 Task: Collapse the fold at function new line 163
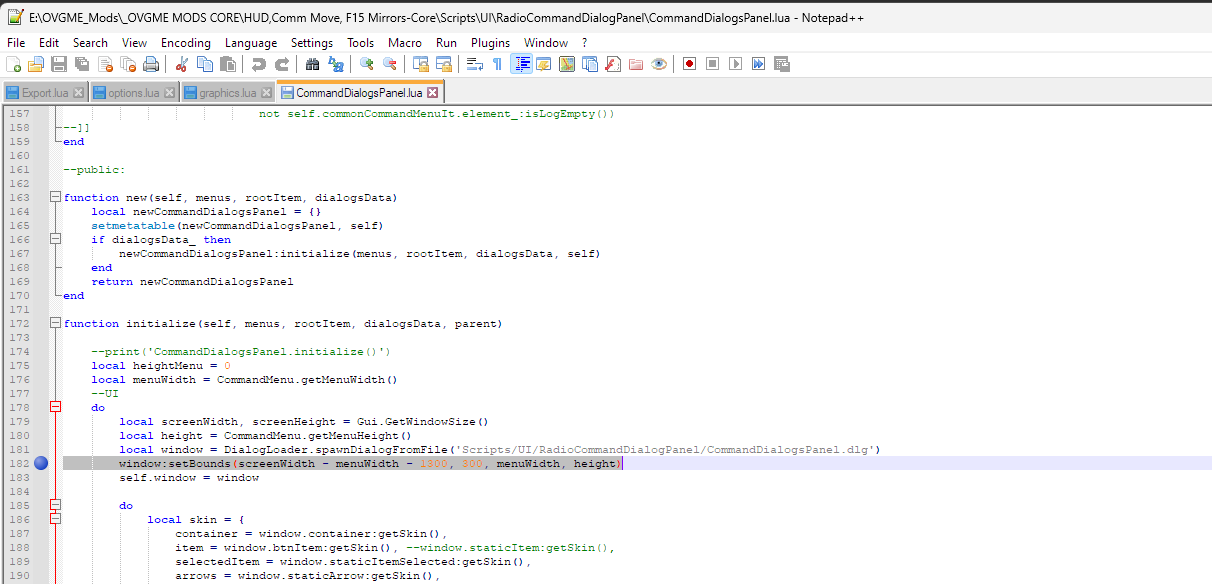[x=55, y=198]
